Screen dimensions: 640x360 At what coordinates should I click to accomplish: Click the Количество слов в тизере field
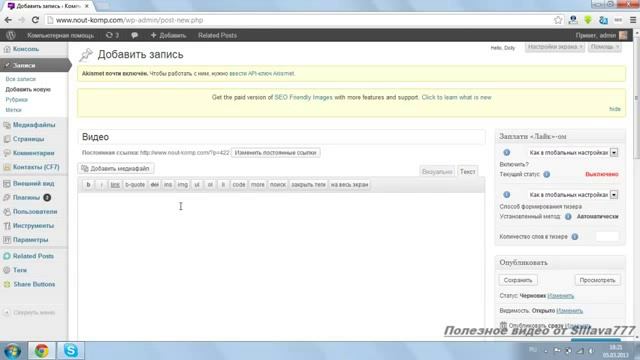[607, 237]
